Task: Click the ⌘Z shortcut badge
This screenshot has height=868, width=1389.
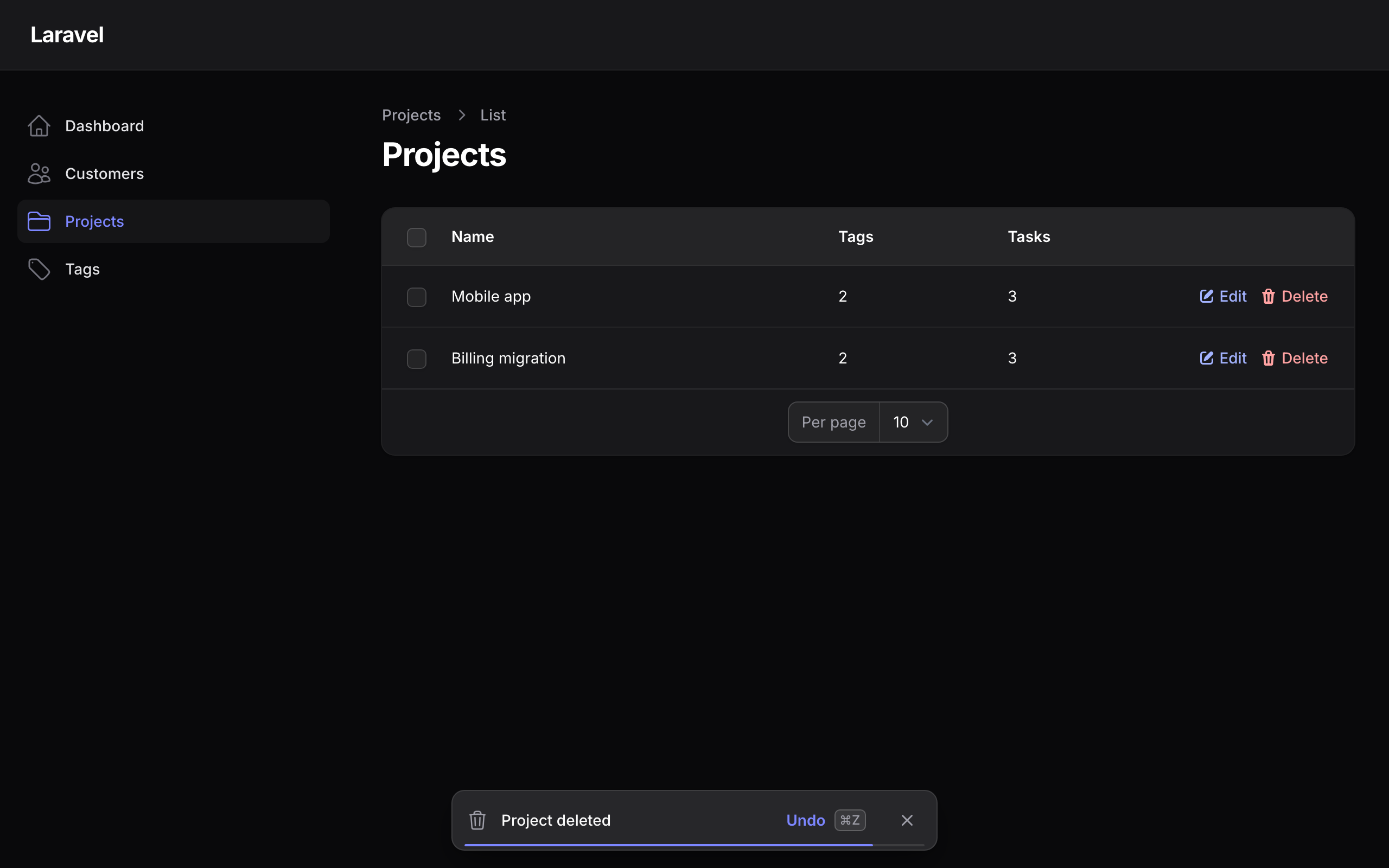Action: point(850,820)
